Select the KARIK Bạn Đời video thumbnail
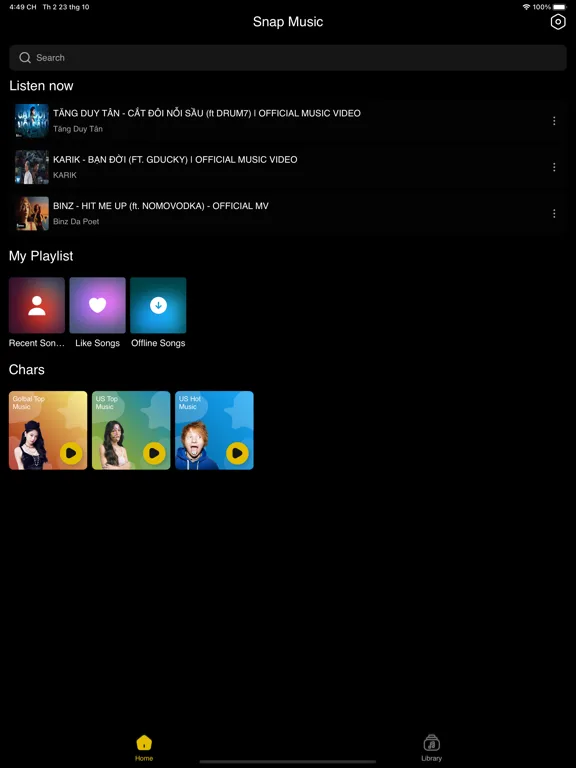The image size is (576, 768). (32, 167)
